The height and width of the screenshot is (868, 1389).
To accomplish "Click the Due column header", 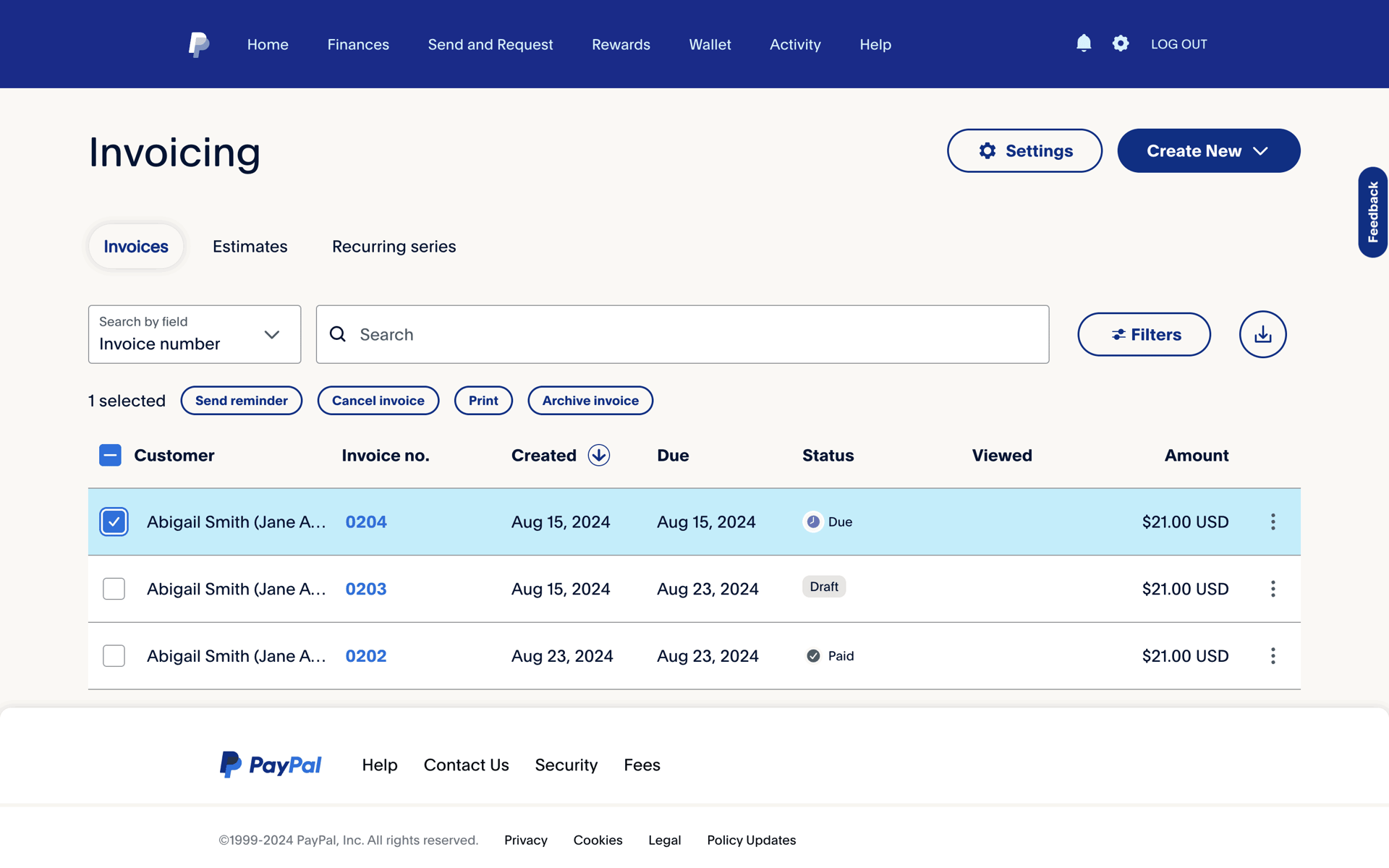I will tap(673, 455).
